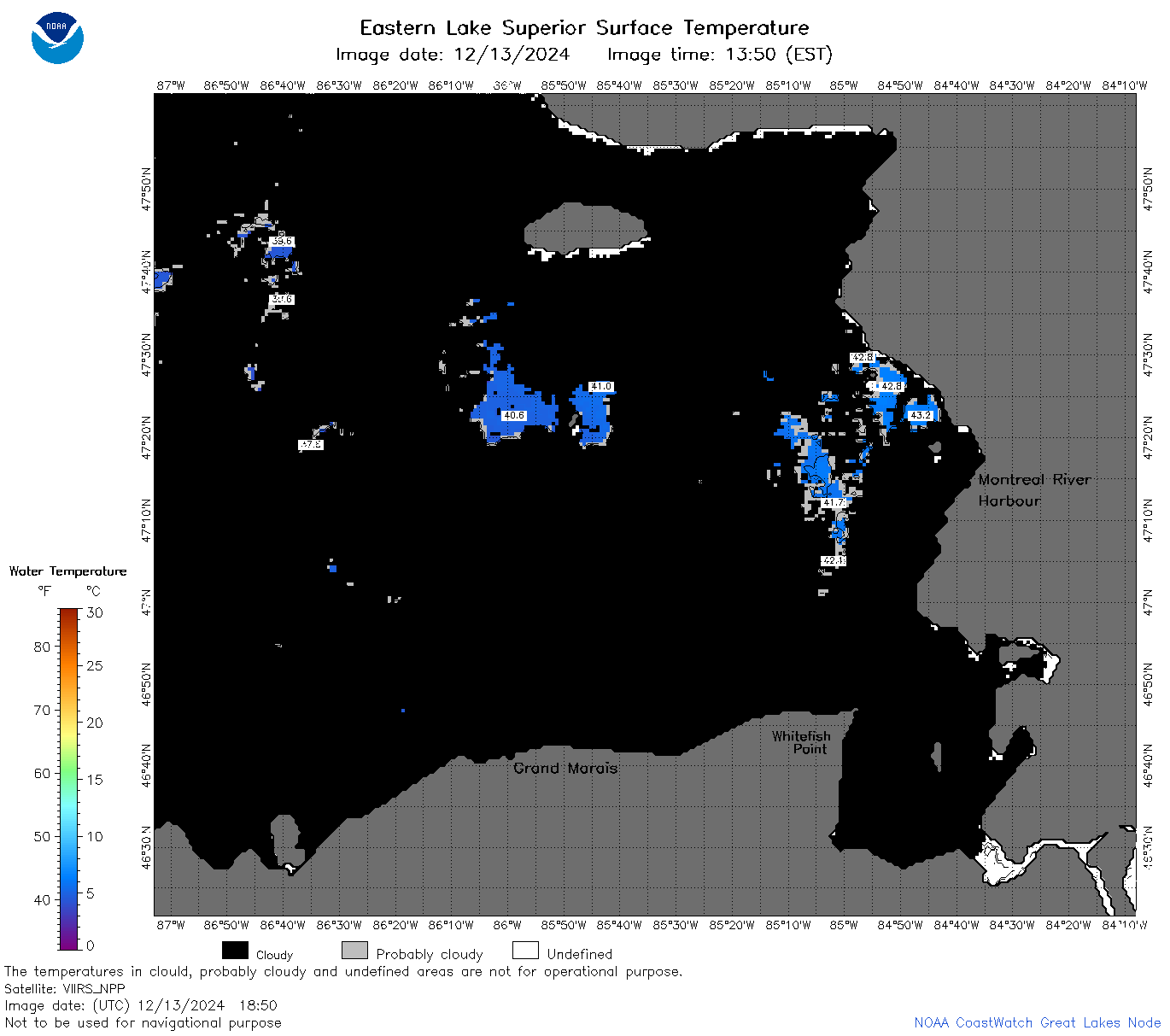This screenshot has height=1036, width=1170.
Task: Click the 86°W label on the bottom axis
Action: 507,924
